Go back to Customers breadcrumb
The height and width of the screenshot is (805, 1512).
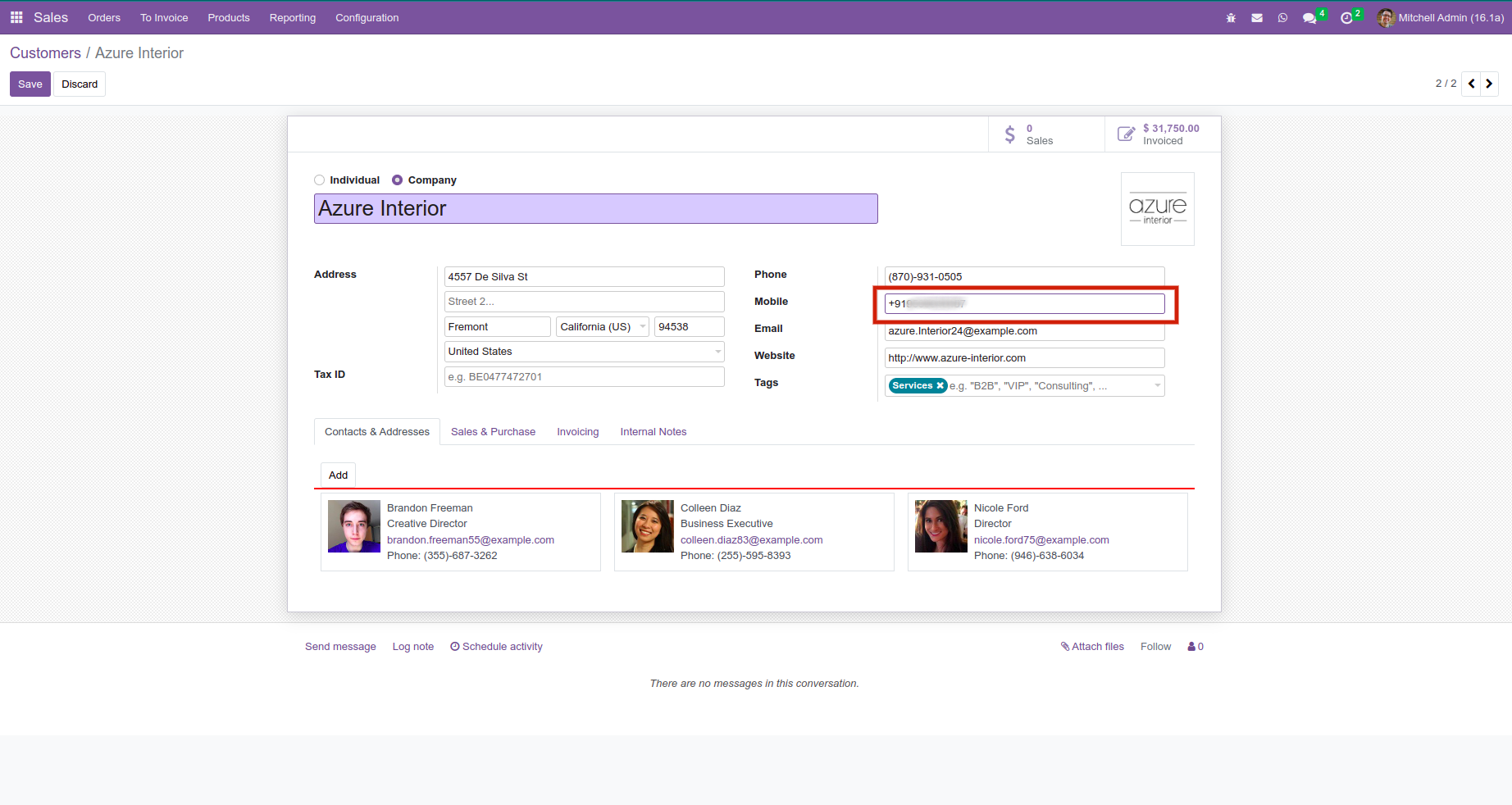coord(45,53)
